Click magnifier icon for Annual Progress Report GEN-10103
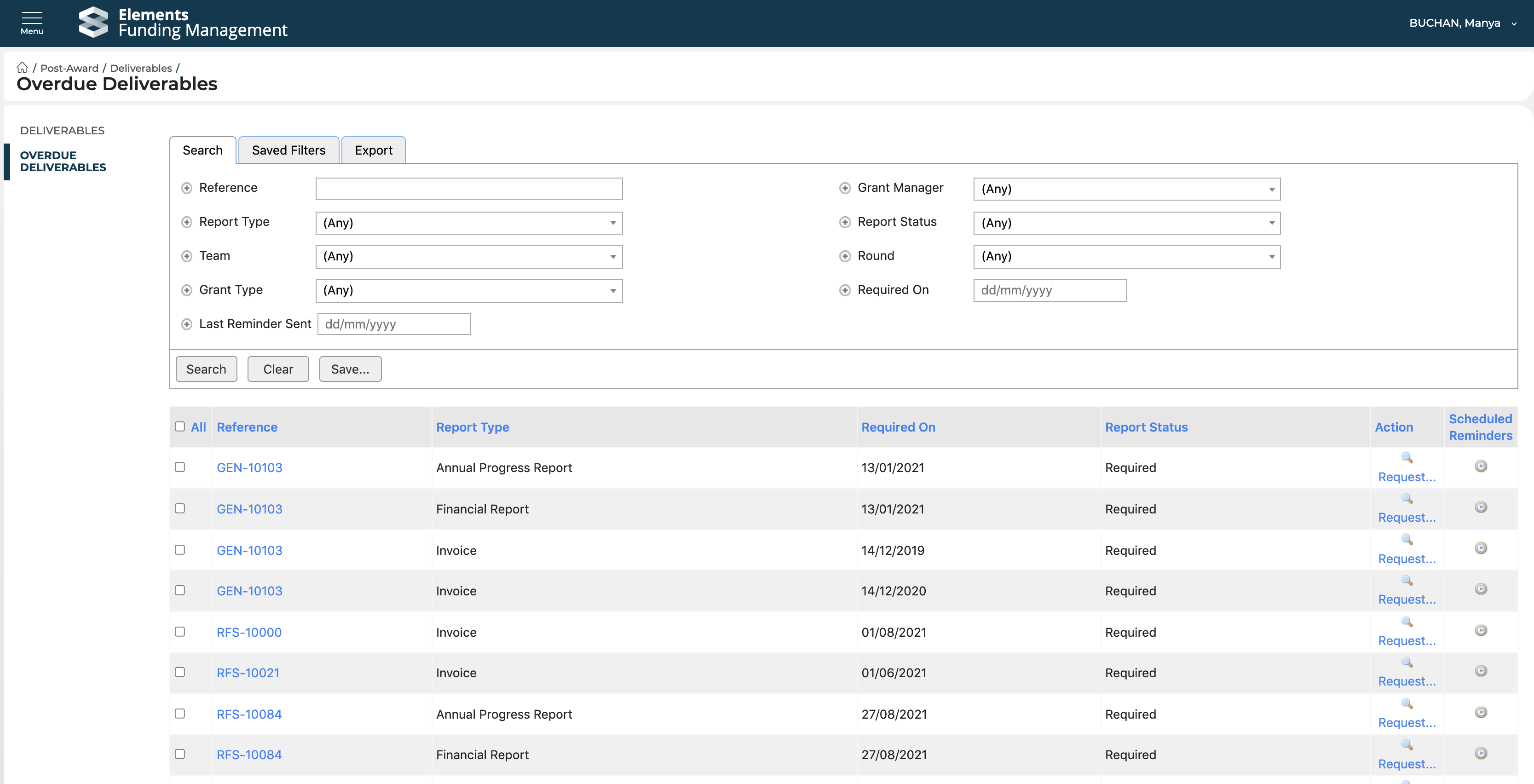This screenshot has width=1534, height=784. 1406,458
